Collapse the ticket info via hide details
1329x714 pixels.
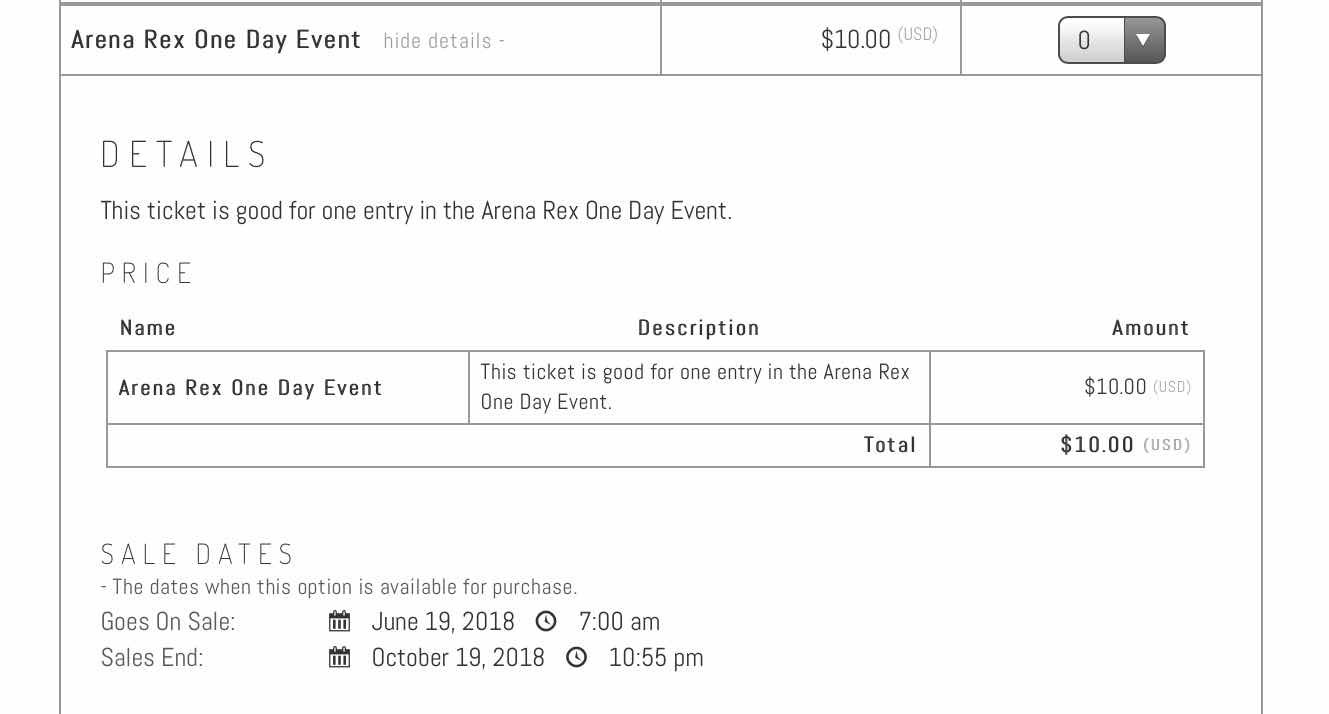click(x=443, y=41)
